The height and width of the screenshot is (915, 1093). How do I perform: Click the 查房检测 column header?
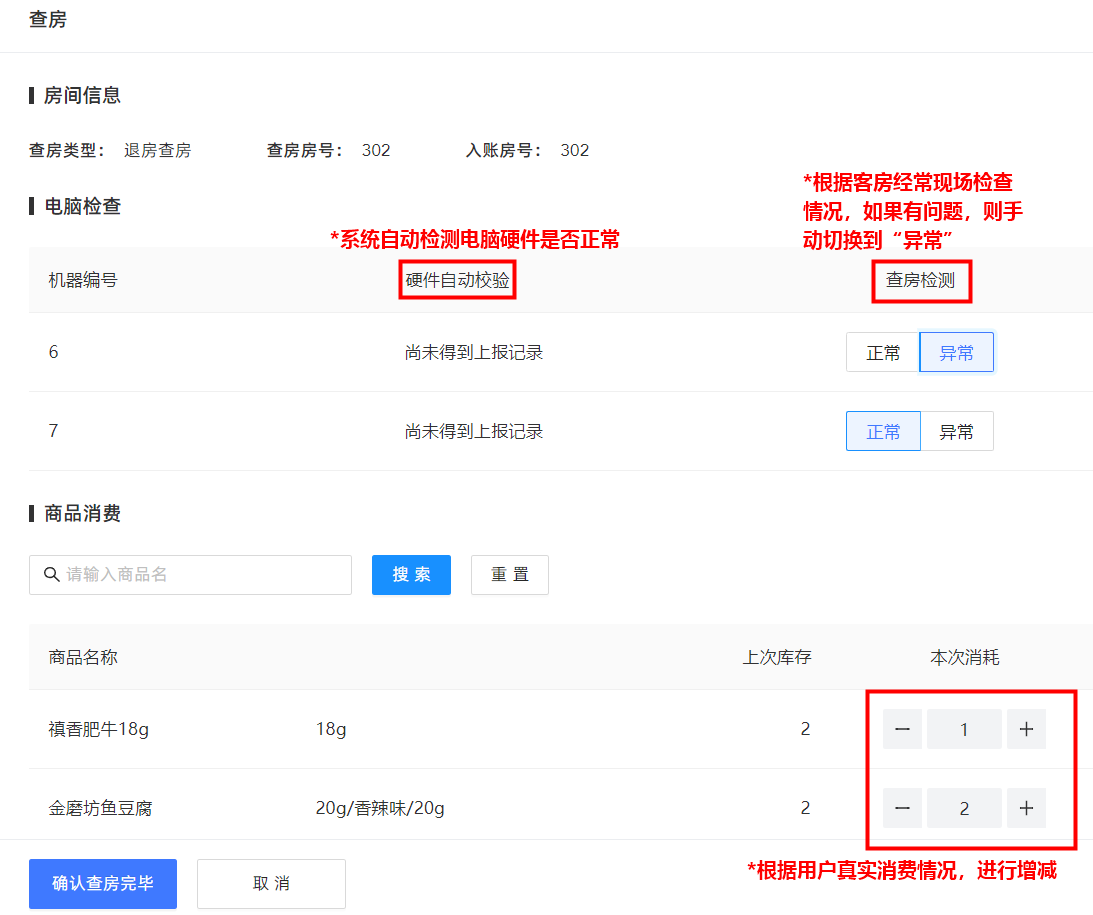click(920, 280)
